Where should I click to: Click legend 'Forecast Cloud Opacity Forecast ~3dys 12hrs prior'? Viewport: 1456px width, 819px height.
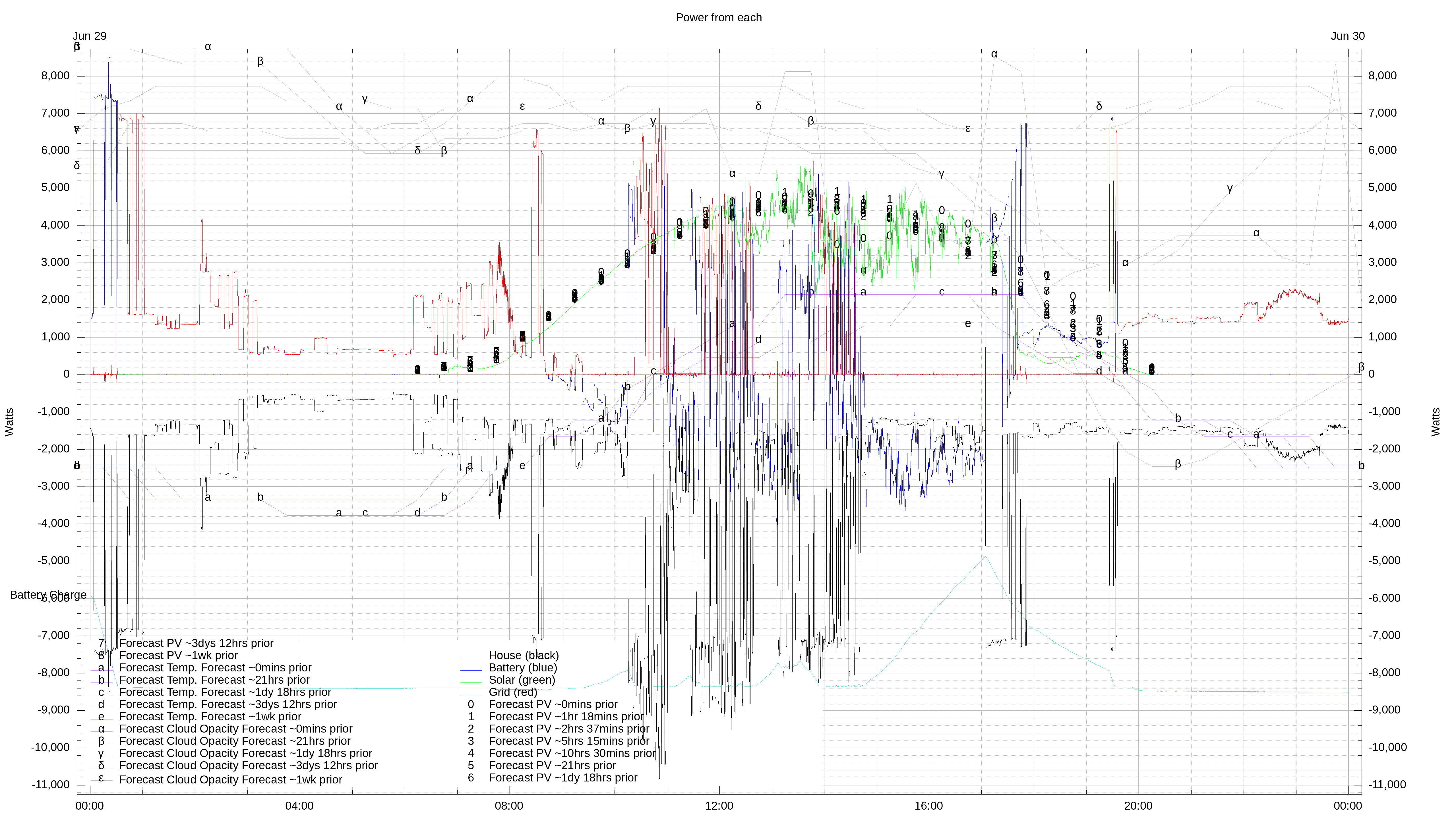[248, 765]
